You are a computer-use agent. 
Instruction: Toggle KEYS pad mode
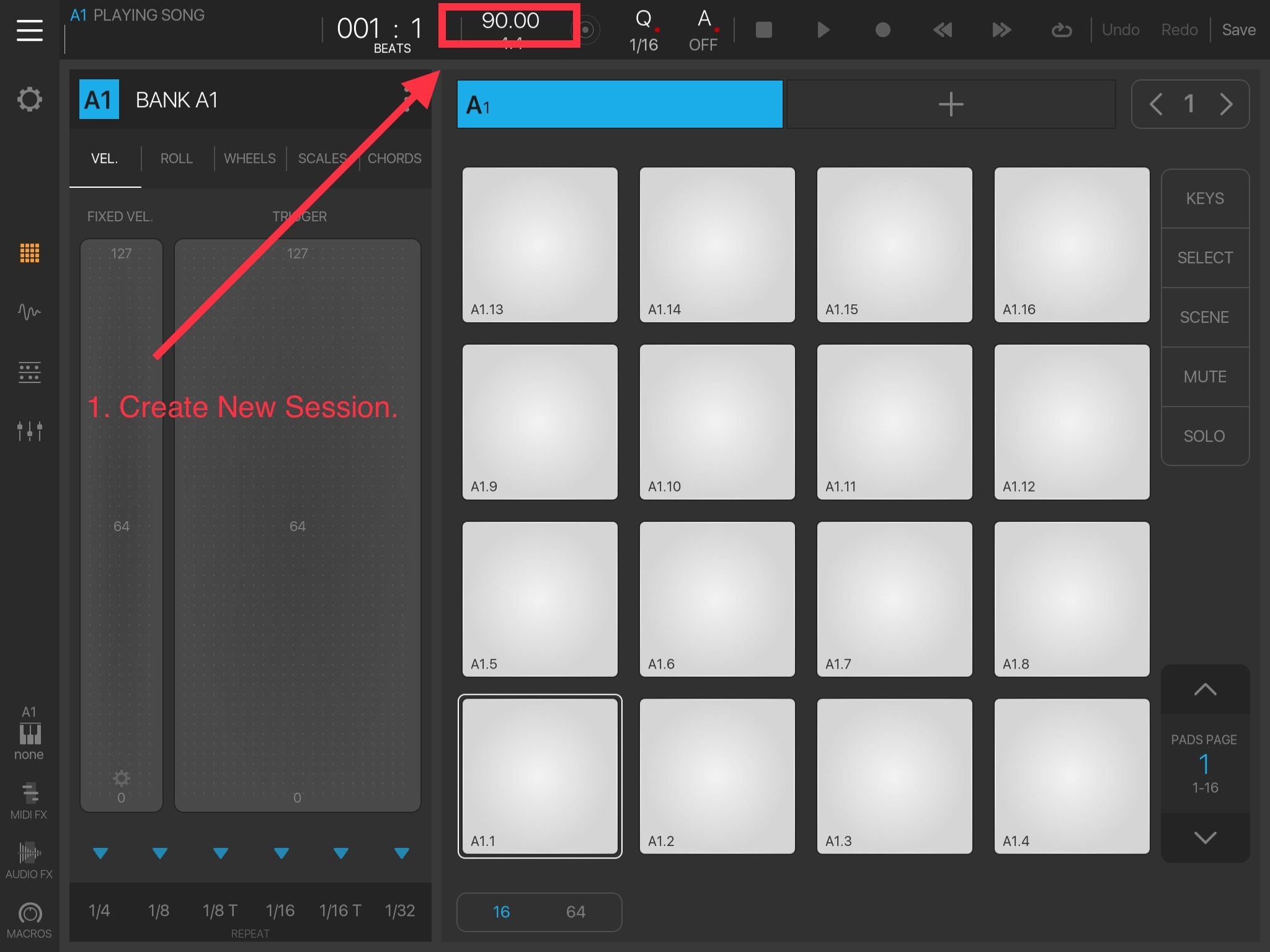click(1205, 198)
